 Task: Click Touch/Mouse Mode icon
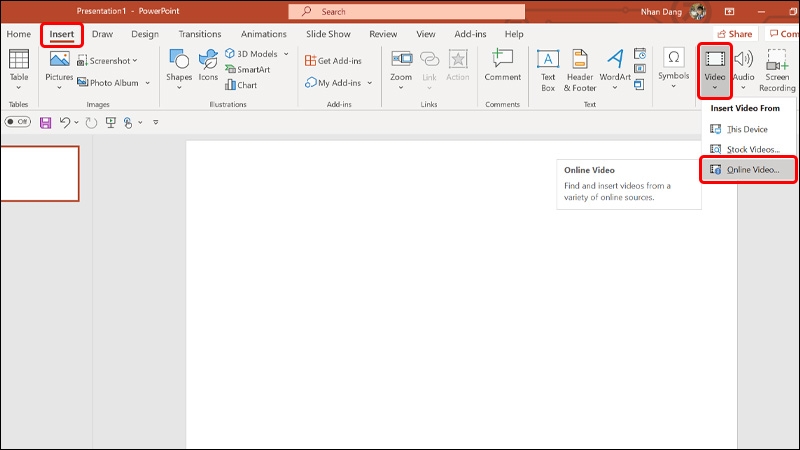point(128,122)
